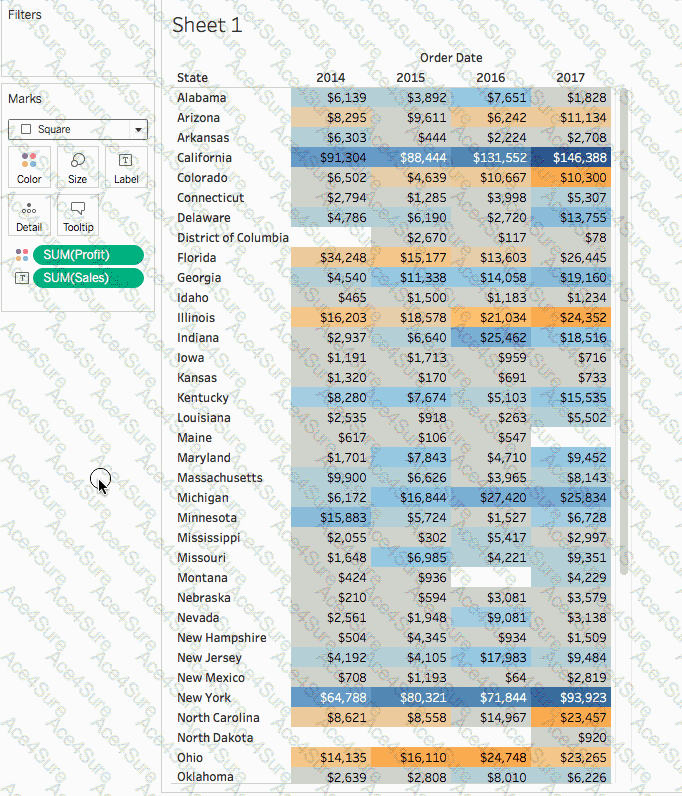The width and height of the screenshot is (682, 796).
Task: Click the New York row label
Action: pos(203,698)
